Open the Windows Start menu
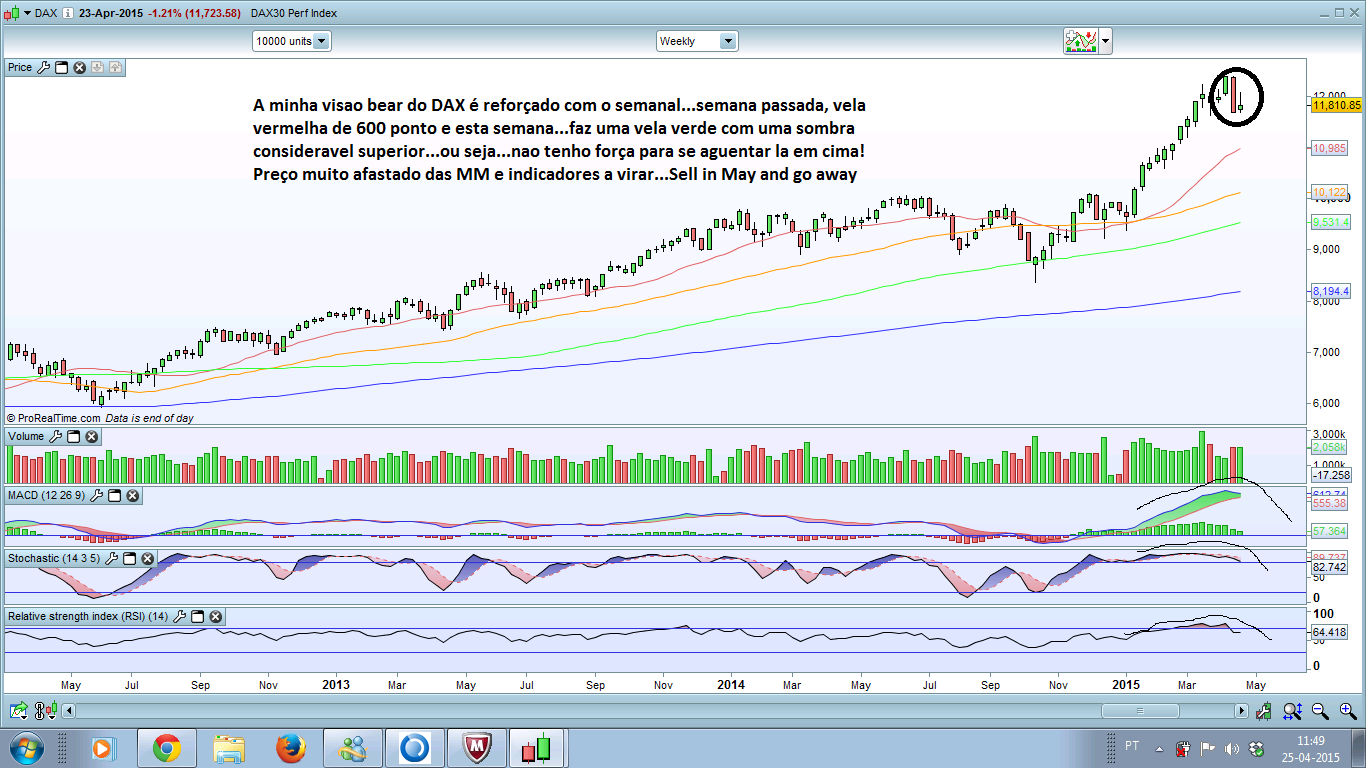The width and height of the screenshot is (1366, 768). pyautogui.click(x=27, y=747)
